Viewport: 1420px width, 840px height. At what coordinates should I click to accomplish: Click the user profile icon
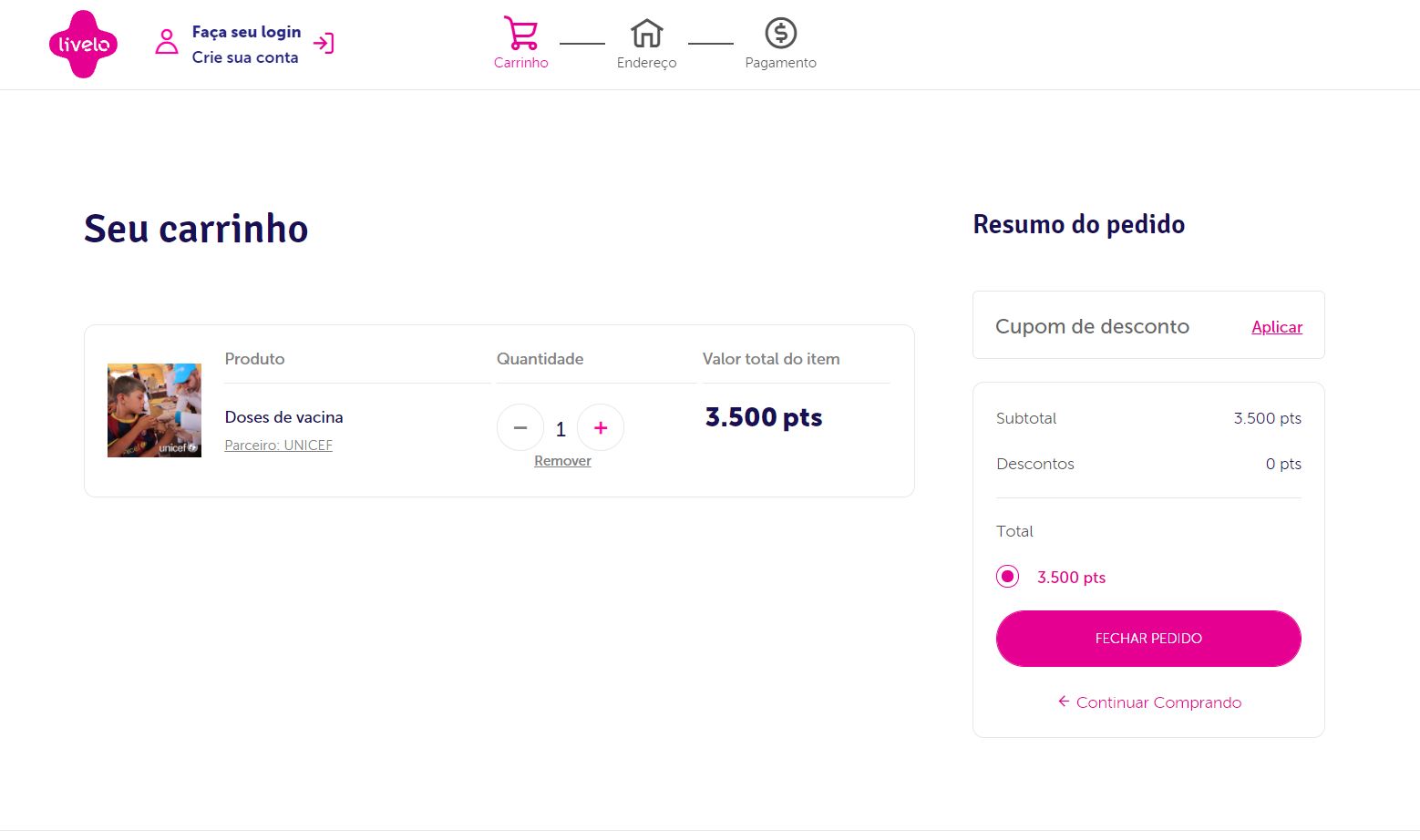tap(167, 42)
